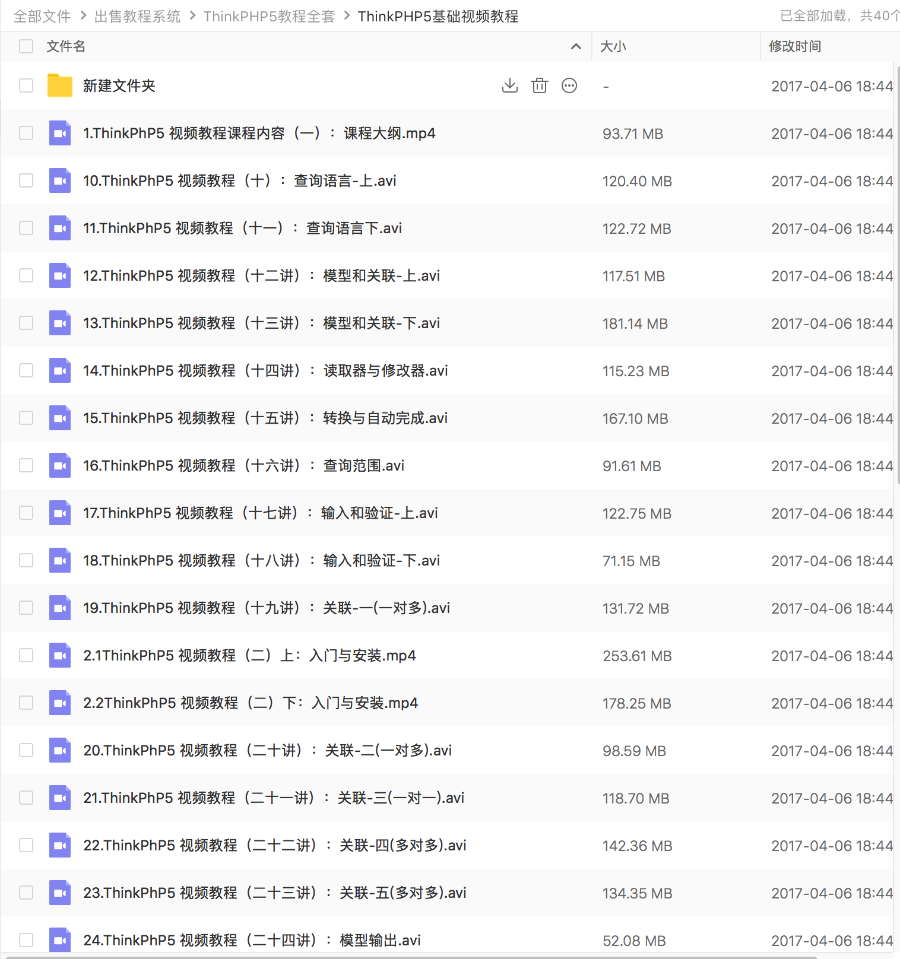This screenshot has height=959, width=900.
Task: Open ThinkPHP5教程全套 breadcrumb folder
Action: point(269,17)
